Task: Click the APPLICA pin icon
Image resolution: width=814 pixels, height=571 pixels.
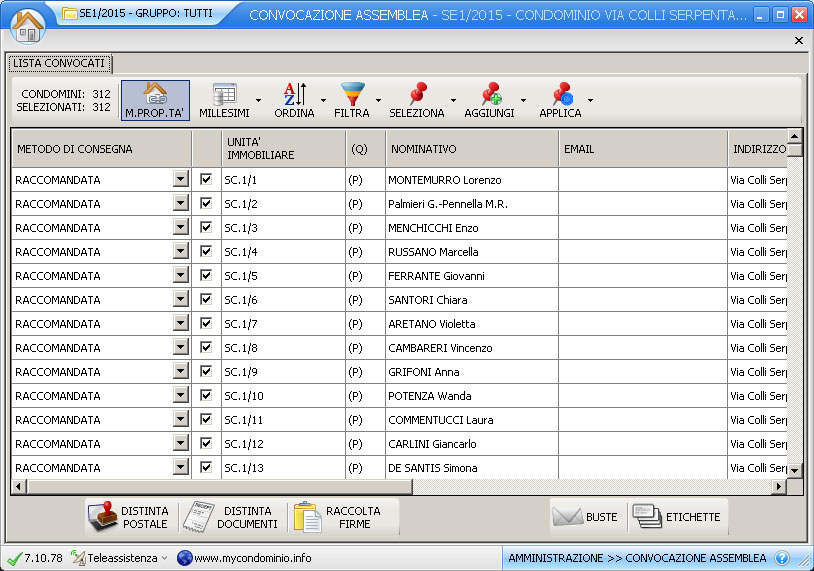Action: (x=563, y=94)
